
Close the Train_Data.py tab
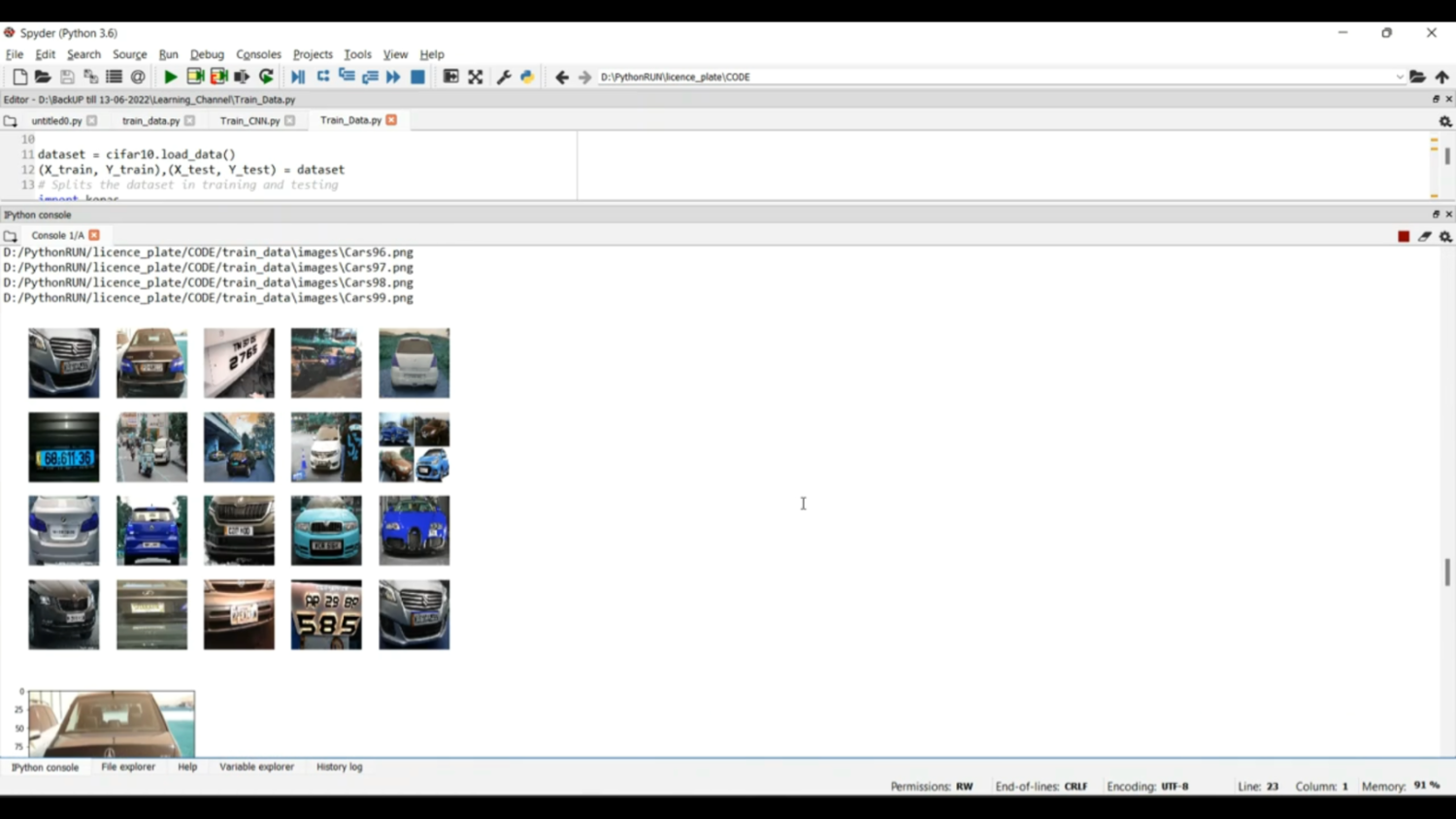point(391,120)
